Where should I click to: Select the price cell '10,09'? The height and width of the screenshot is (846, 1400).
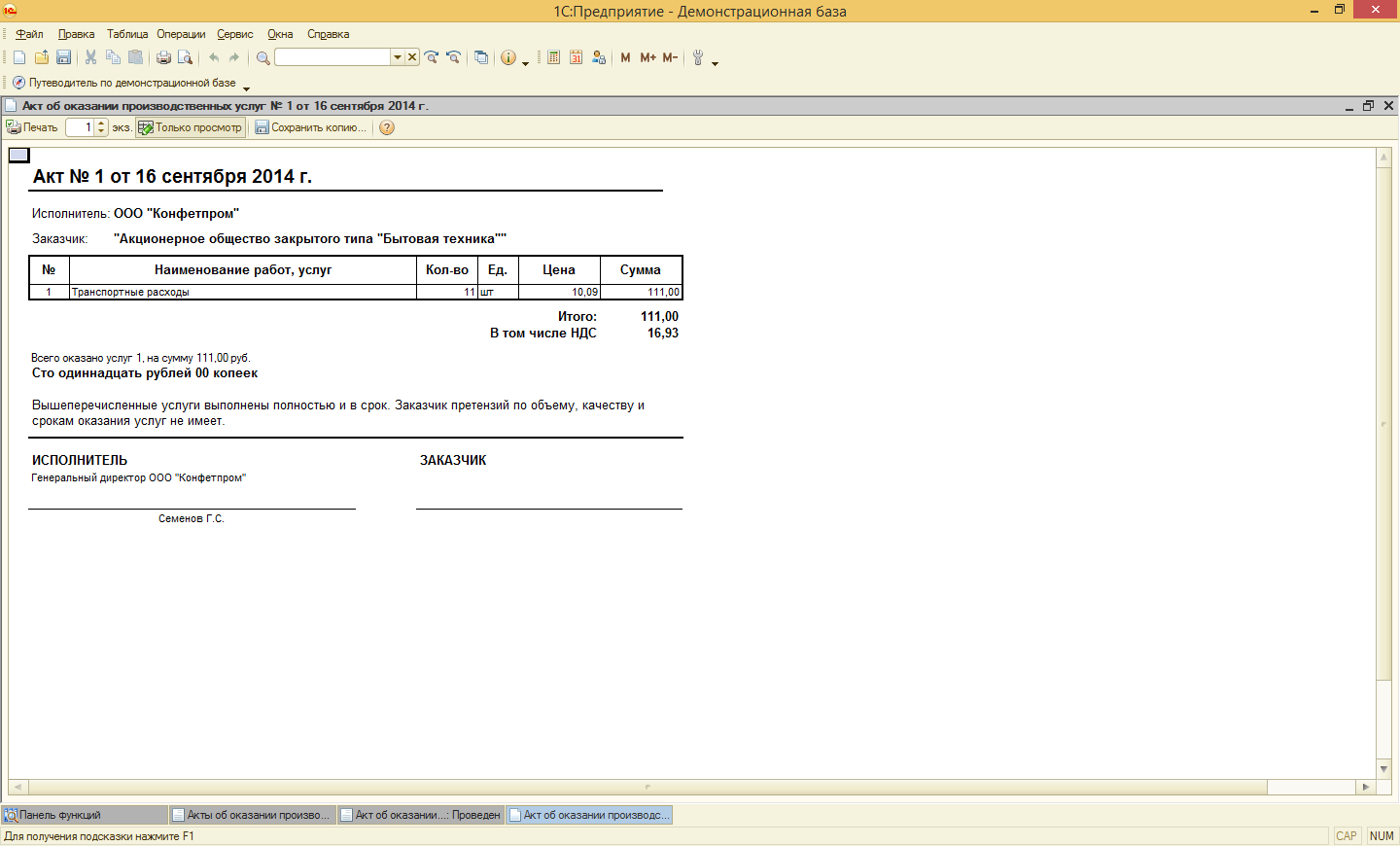[559, 292]
